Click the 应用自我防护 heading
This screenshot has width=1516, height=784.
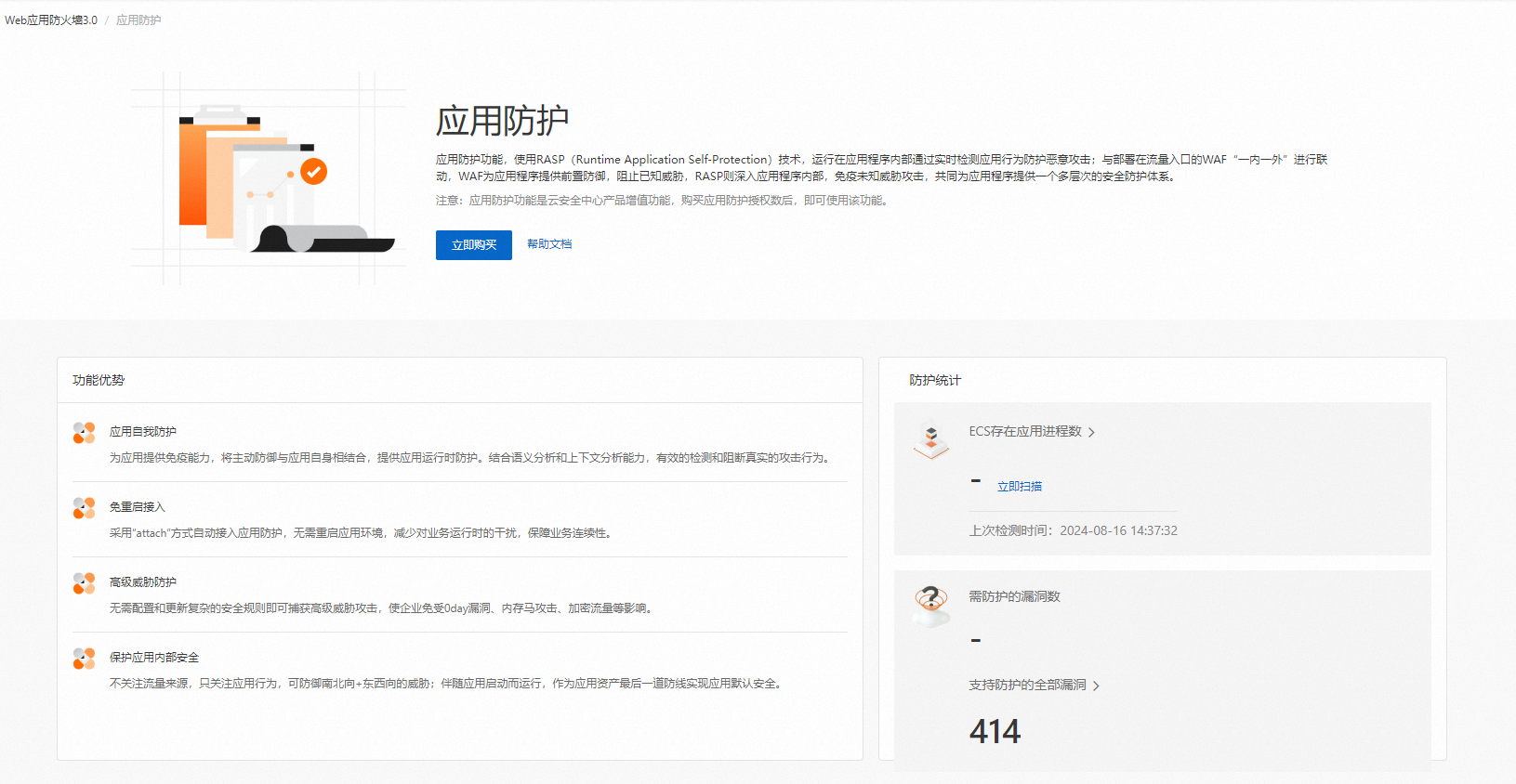click(143, 432)
